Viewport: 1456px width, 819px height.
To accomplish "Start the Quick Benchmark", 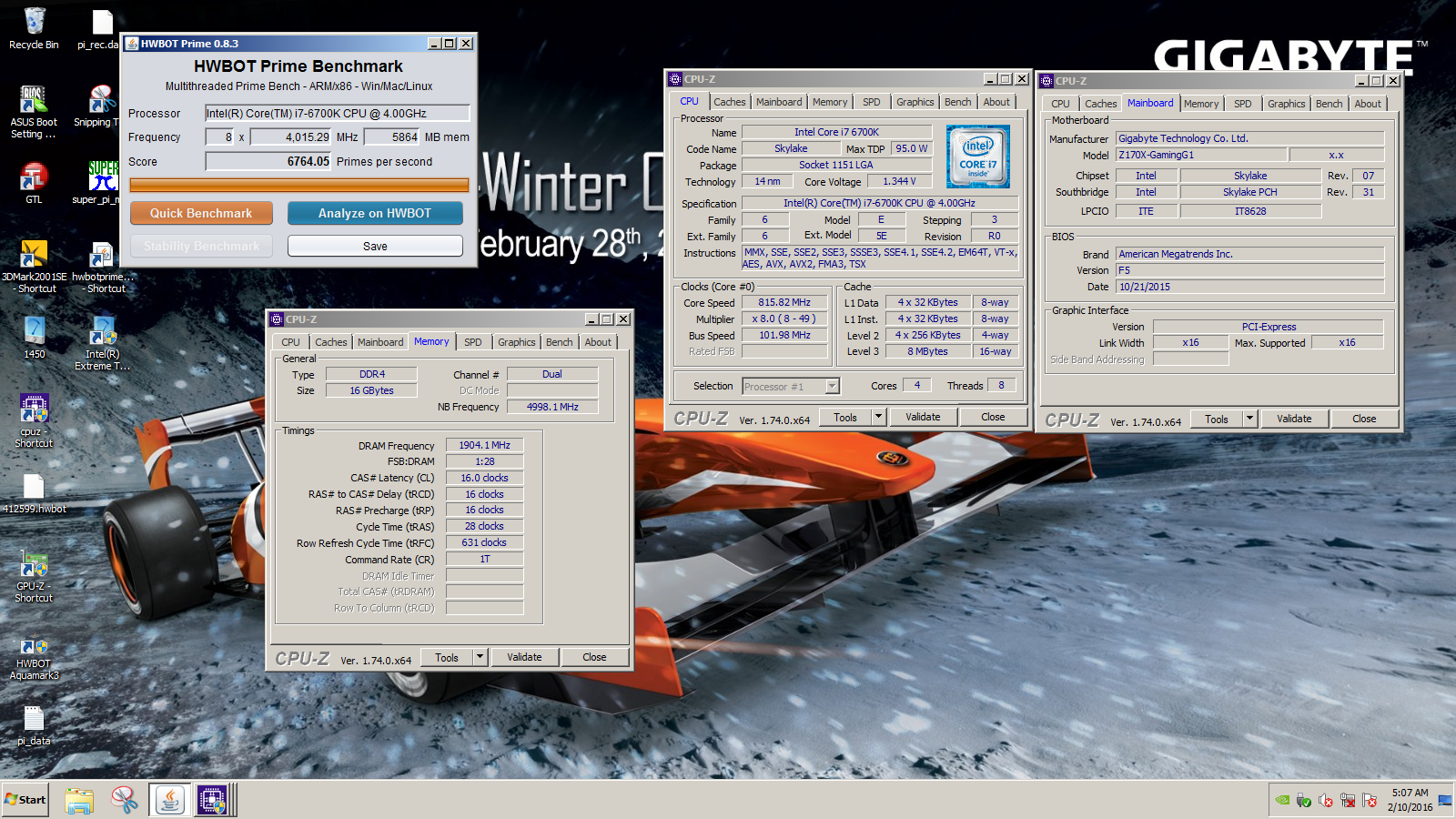I will tap(201, 213).
